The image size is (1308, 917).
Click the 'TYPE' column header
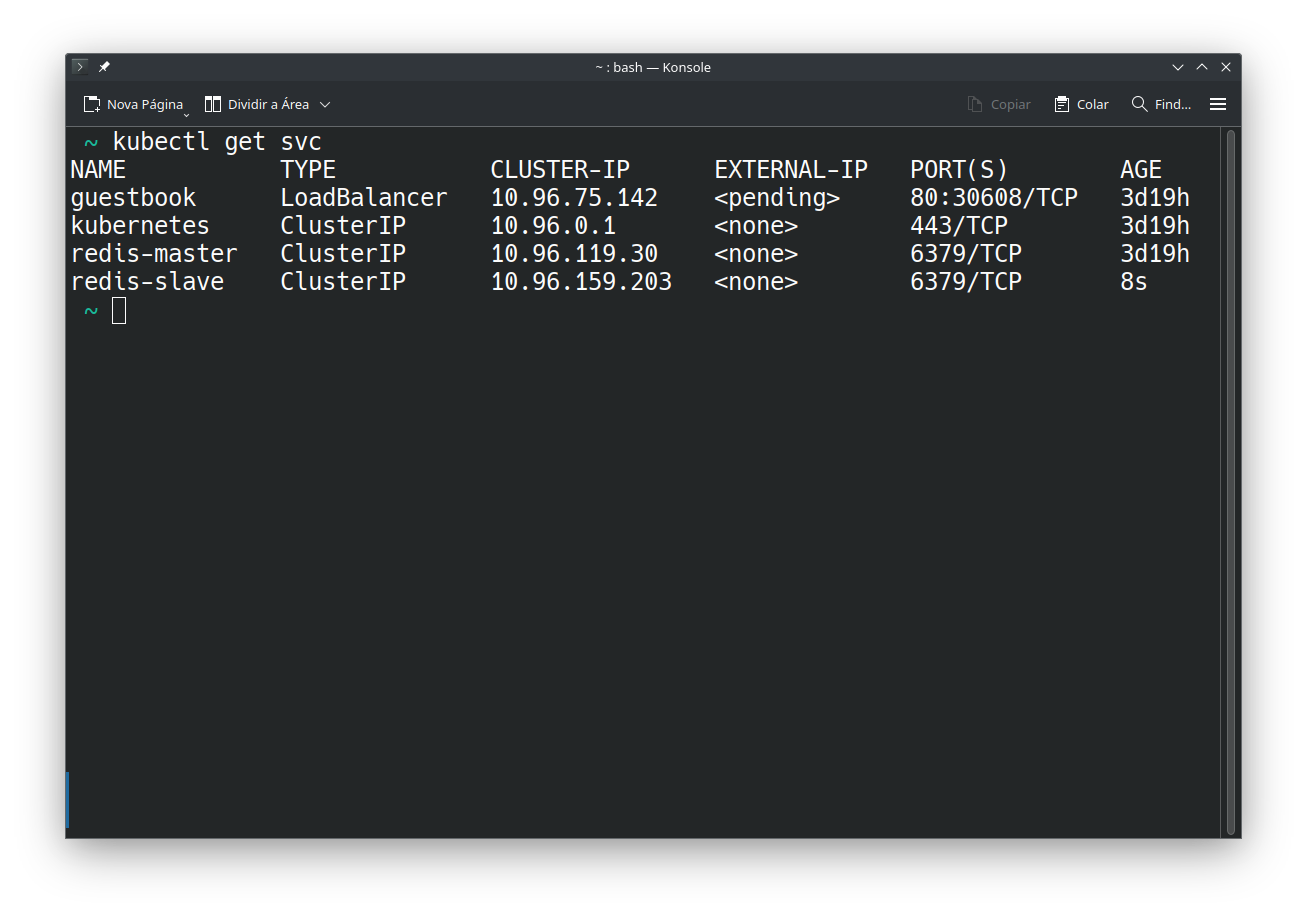(308, 170)
